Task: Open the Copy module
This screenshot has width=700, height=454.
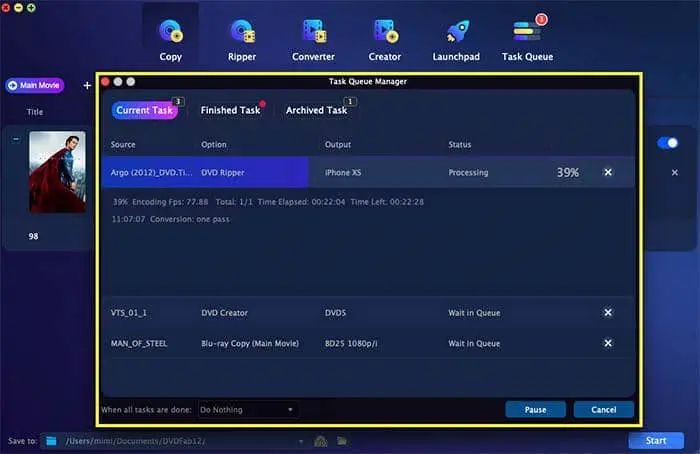Action: (171, 40)
